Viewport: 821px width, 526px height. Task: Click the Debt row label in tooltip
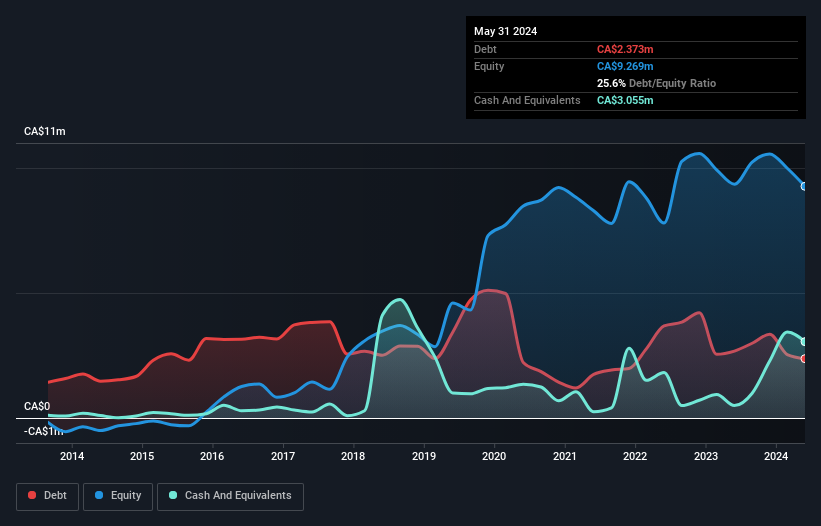click(x=485, y=49)
